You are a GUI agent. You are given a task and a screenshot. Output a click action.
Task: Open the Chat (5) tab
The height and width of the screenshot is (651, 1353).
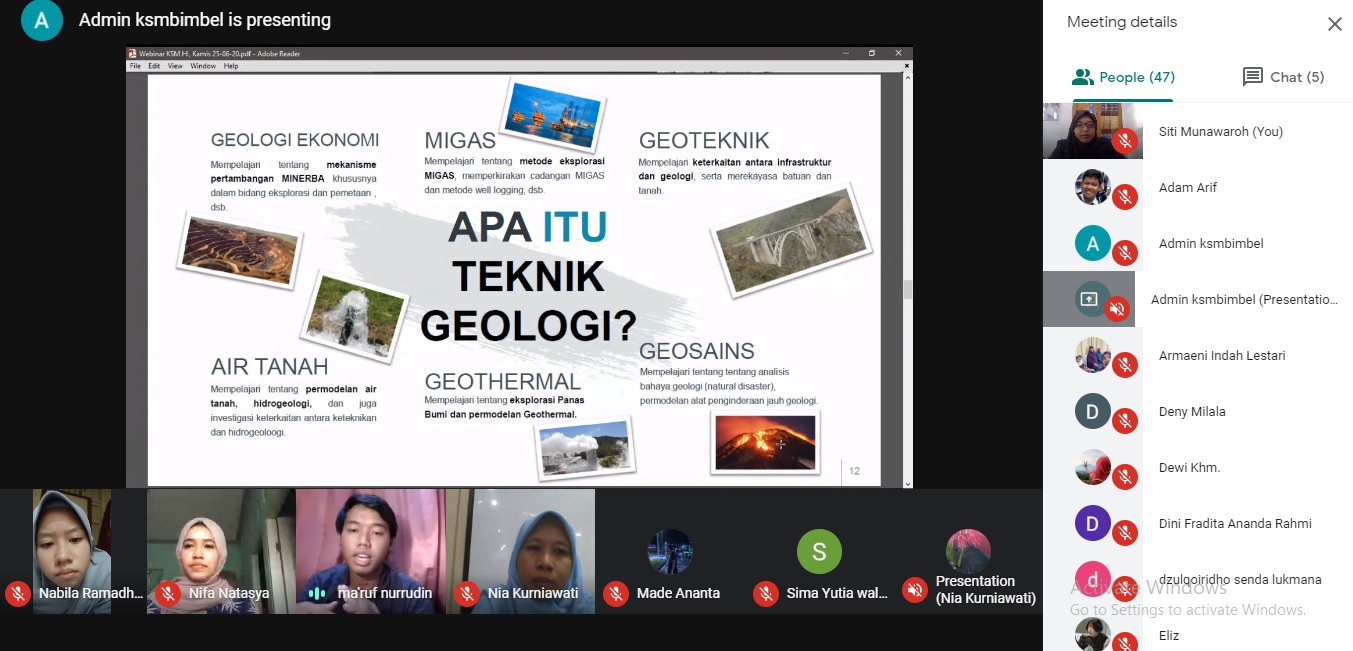click(x=1283, y=77)
